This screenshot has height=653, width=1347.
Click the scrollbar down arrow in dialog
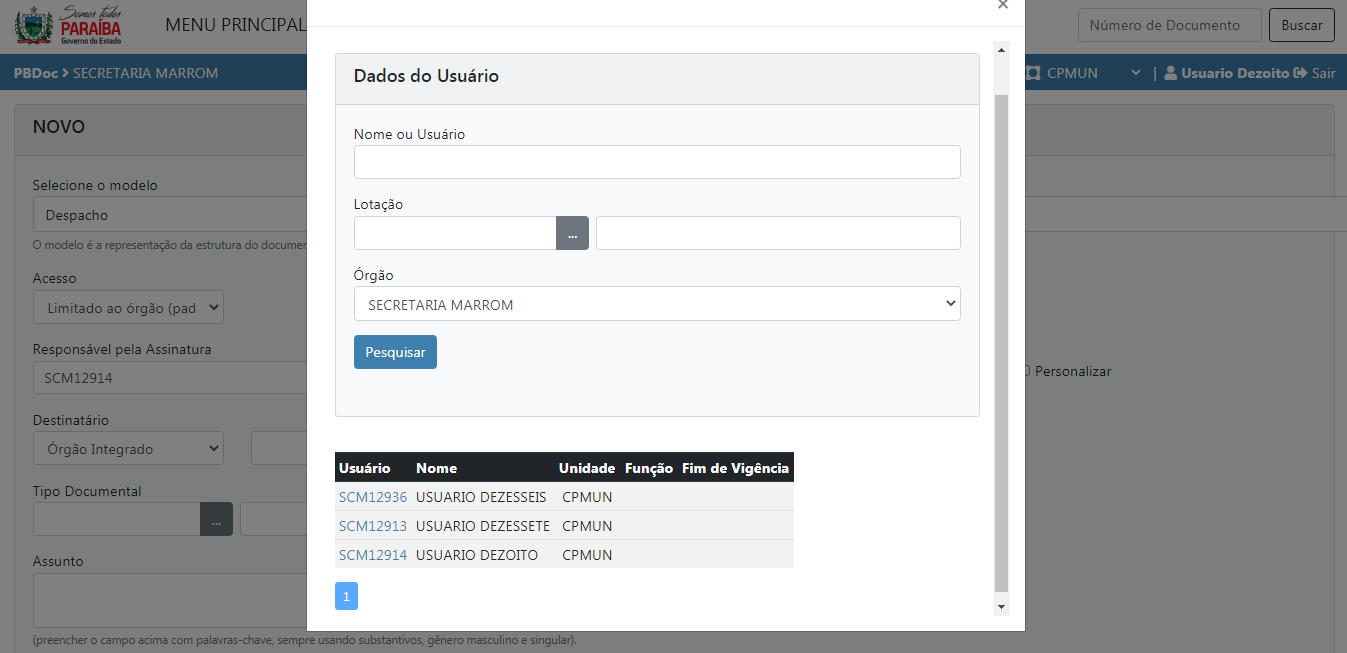(1002, 607)
